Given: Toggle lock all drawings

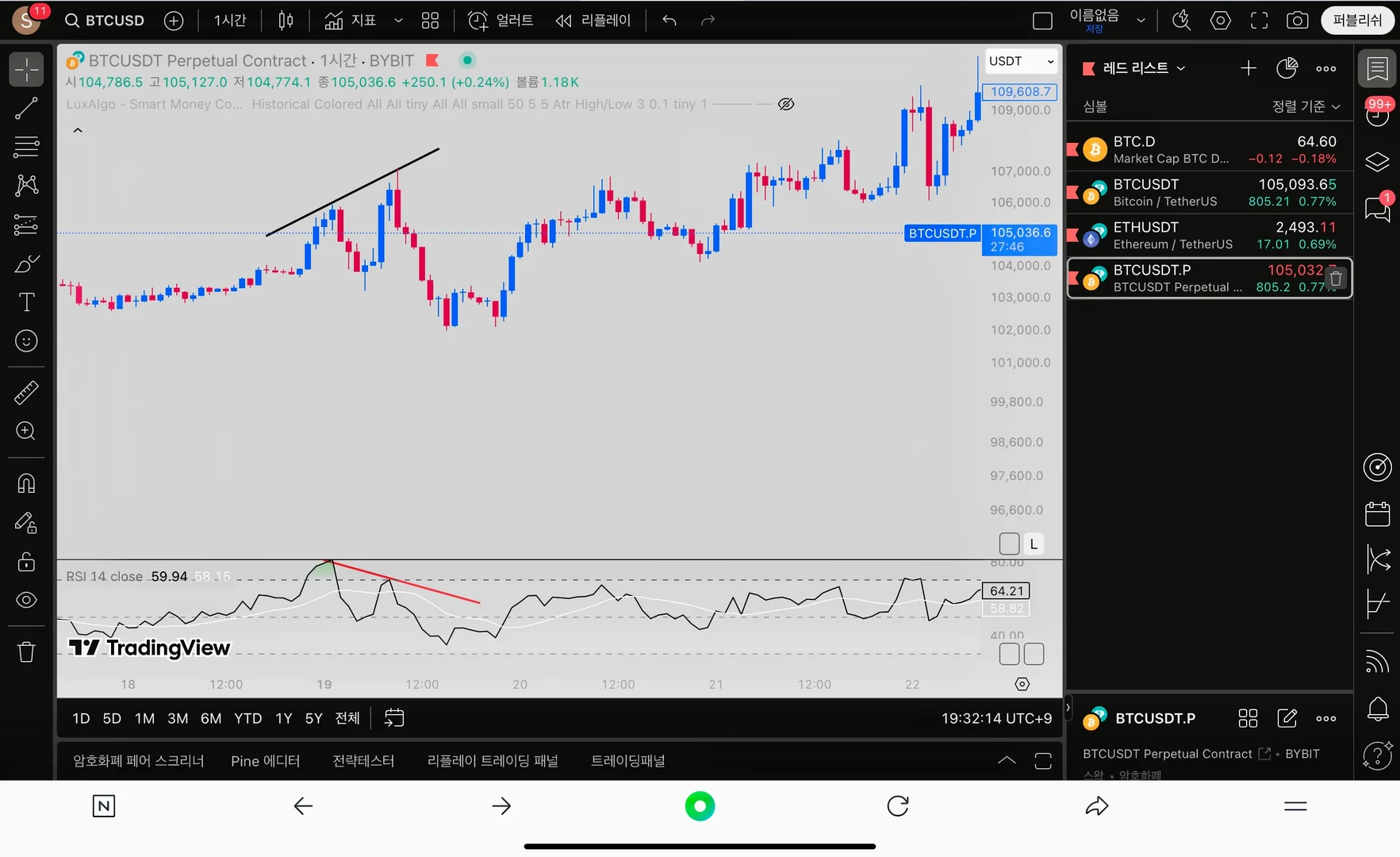Looking at the screenshot, I should pyautogui.click(x=26, y=561).
